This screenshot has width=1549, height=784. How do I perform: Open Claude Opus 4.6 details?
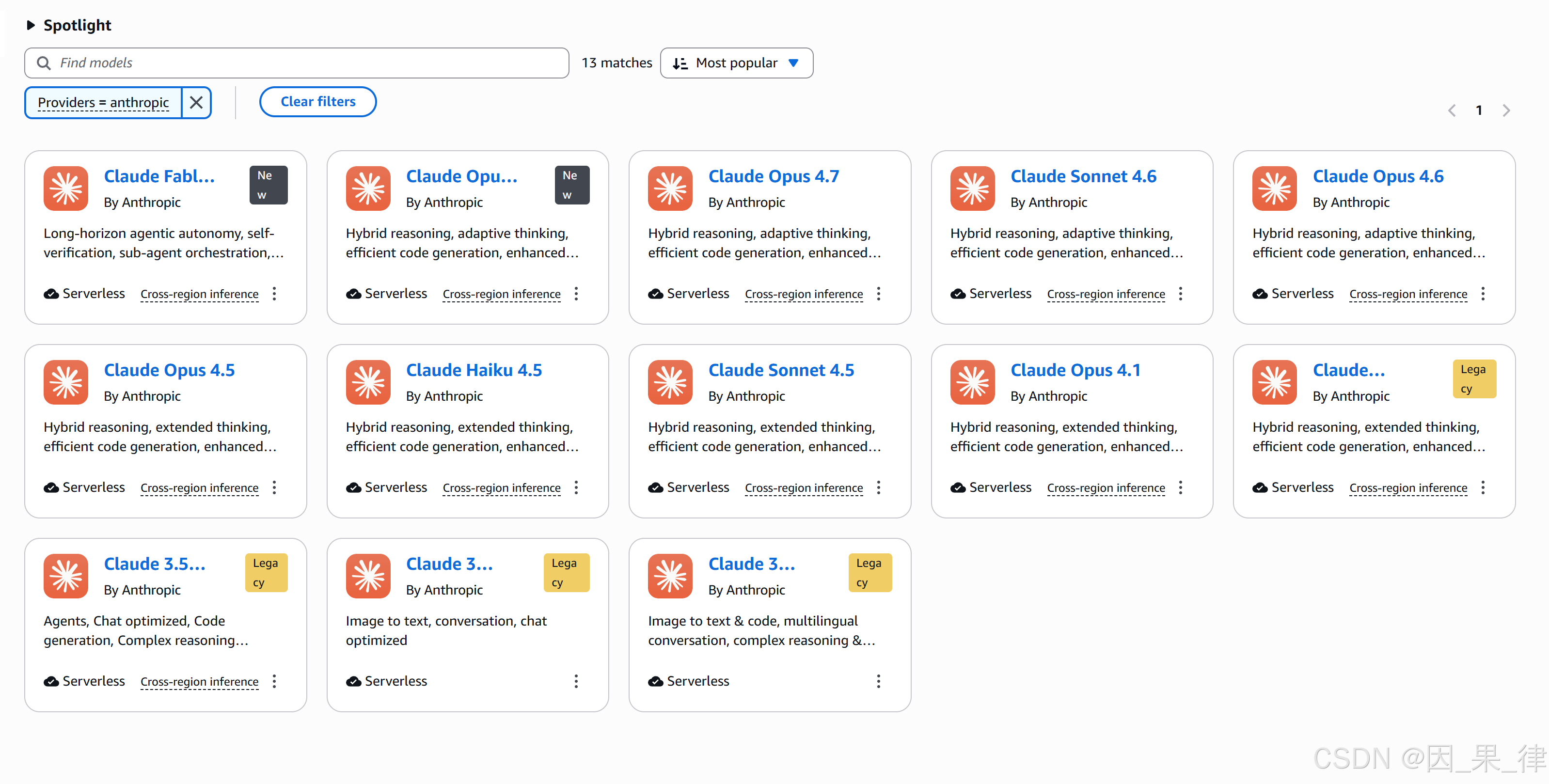(x=1378, y=176)
